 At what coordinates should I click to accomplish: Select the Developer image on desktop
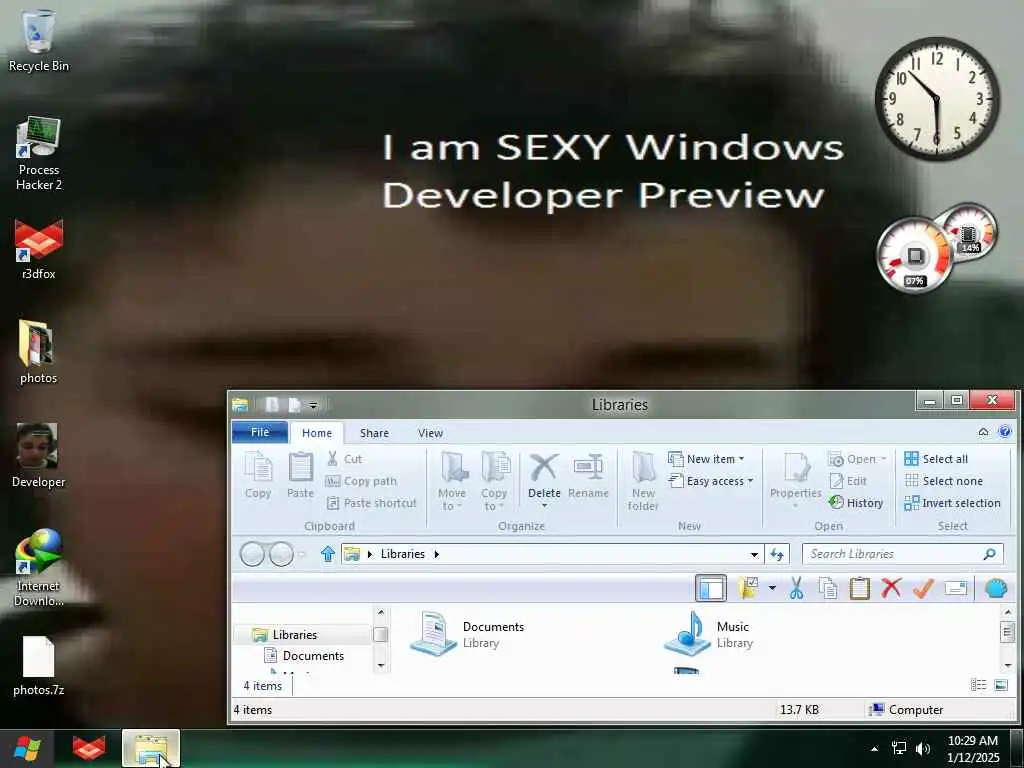point(38,455)
